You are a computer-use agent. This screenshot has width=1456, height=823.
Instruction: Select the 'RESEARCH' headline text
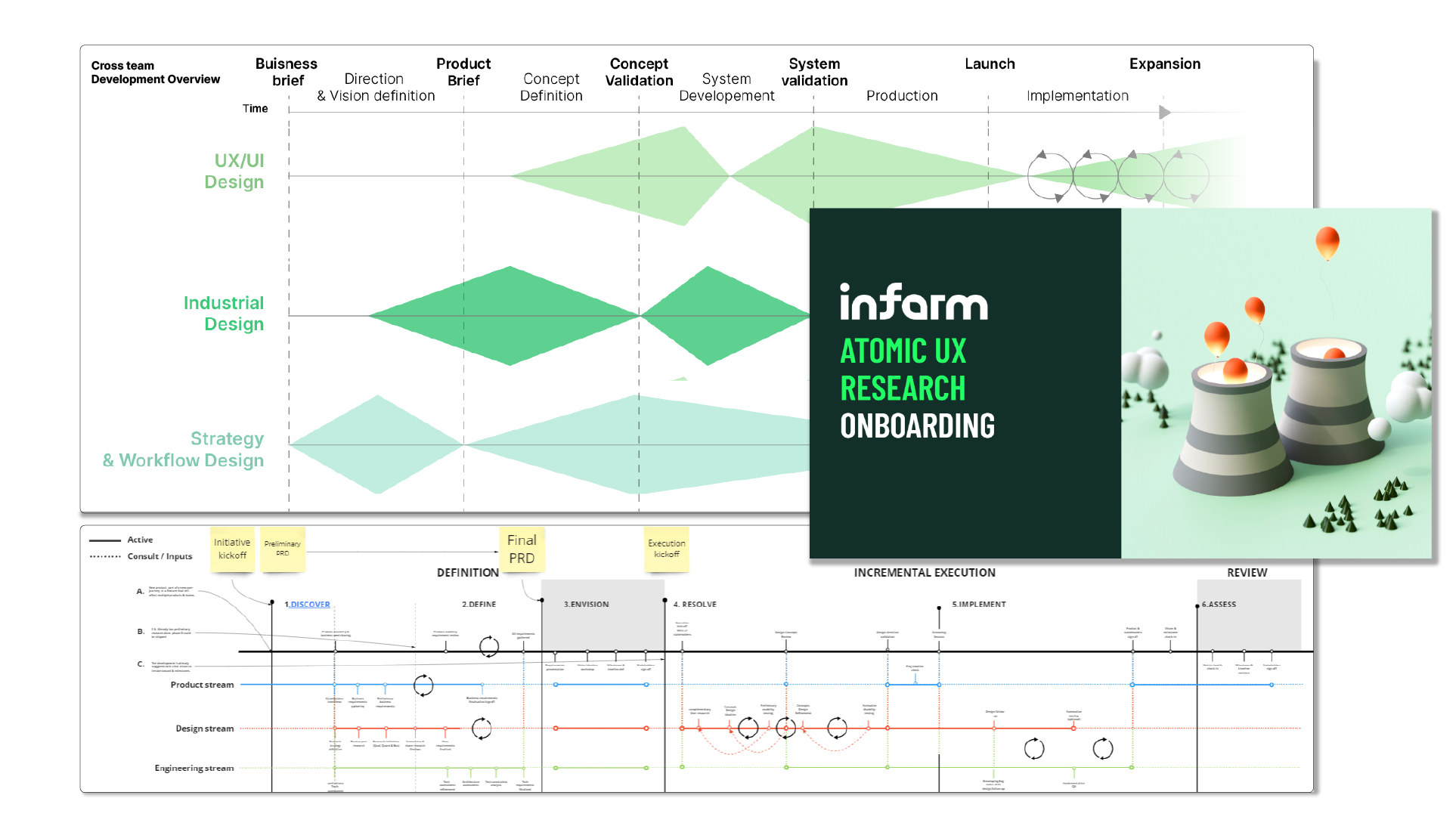coord(903,388)
